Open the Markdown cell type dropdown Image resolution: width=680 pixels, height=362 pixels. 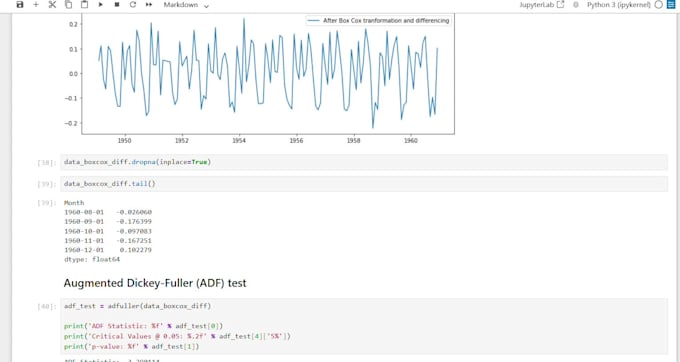tap(186, 5)
